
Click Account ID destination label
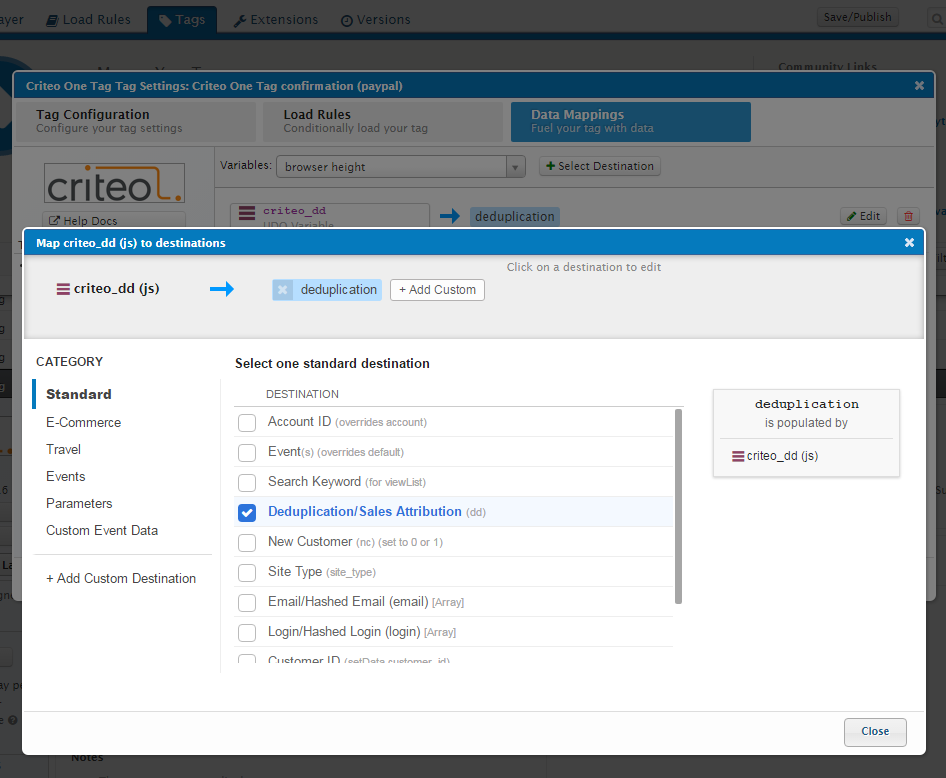[x=299, y=422]
